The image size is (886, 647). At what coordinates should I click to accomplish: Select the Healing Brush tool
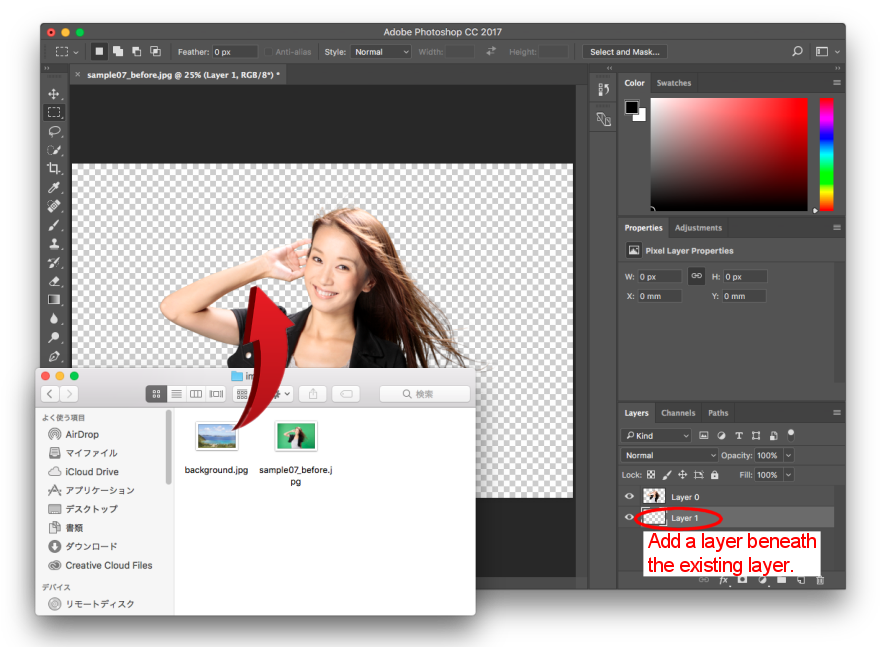pos(54,206)
